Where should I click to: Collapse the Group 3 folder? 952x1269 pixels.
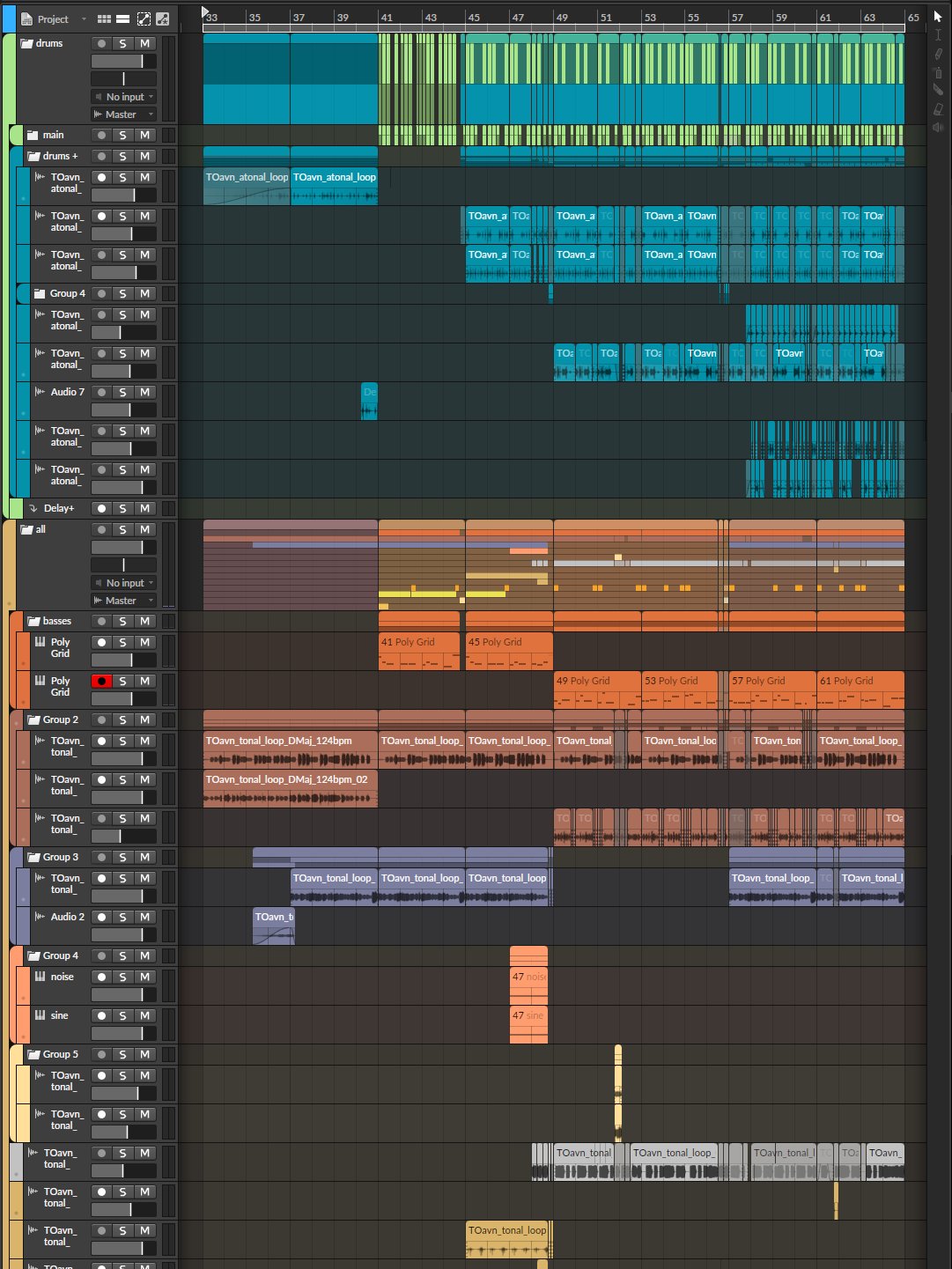pyautogui.click(x=33, y=857)
